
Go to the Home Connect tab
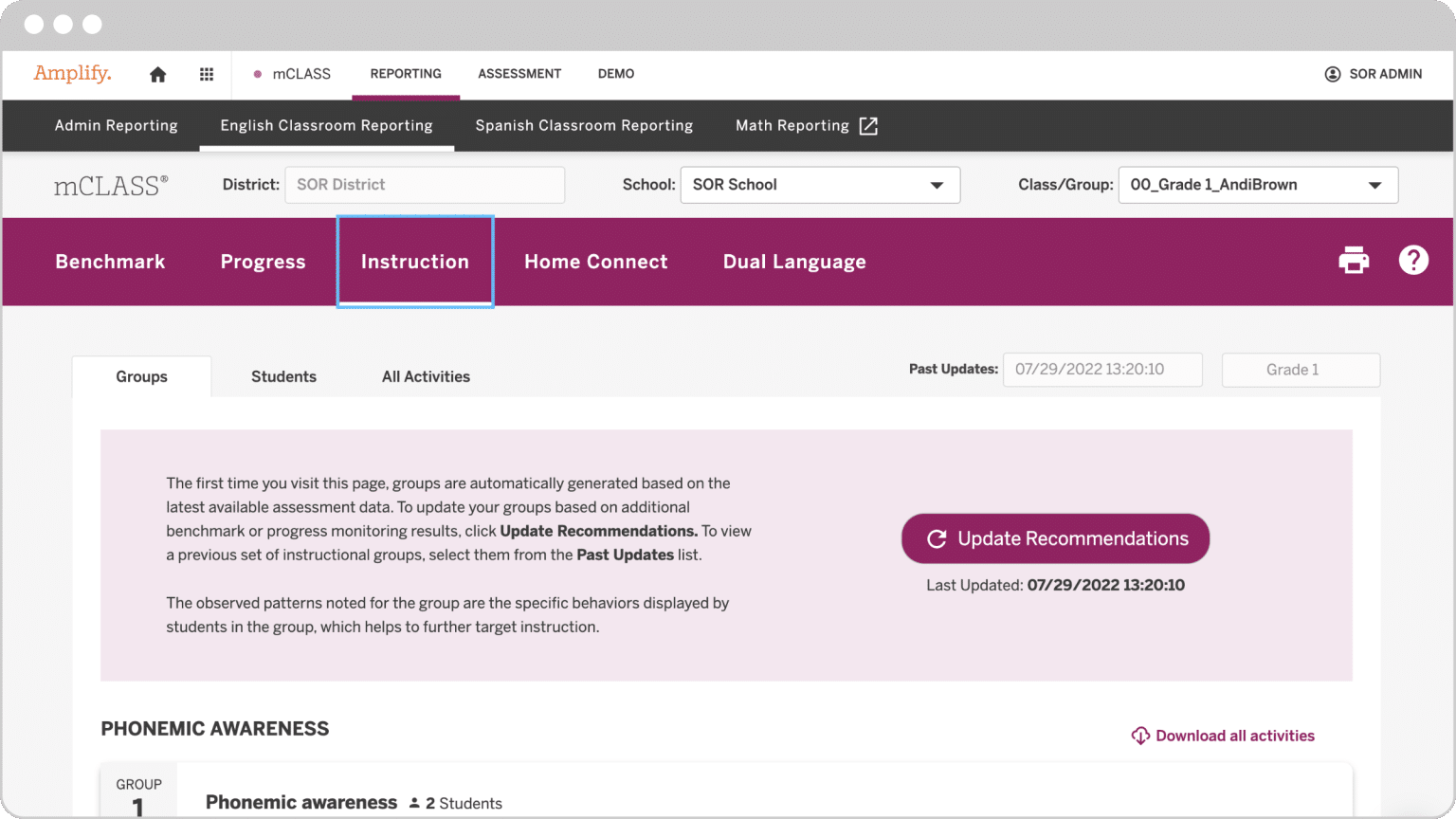(x=595, y=262)
